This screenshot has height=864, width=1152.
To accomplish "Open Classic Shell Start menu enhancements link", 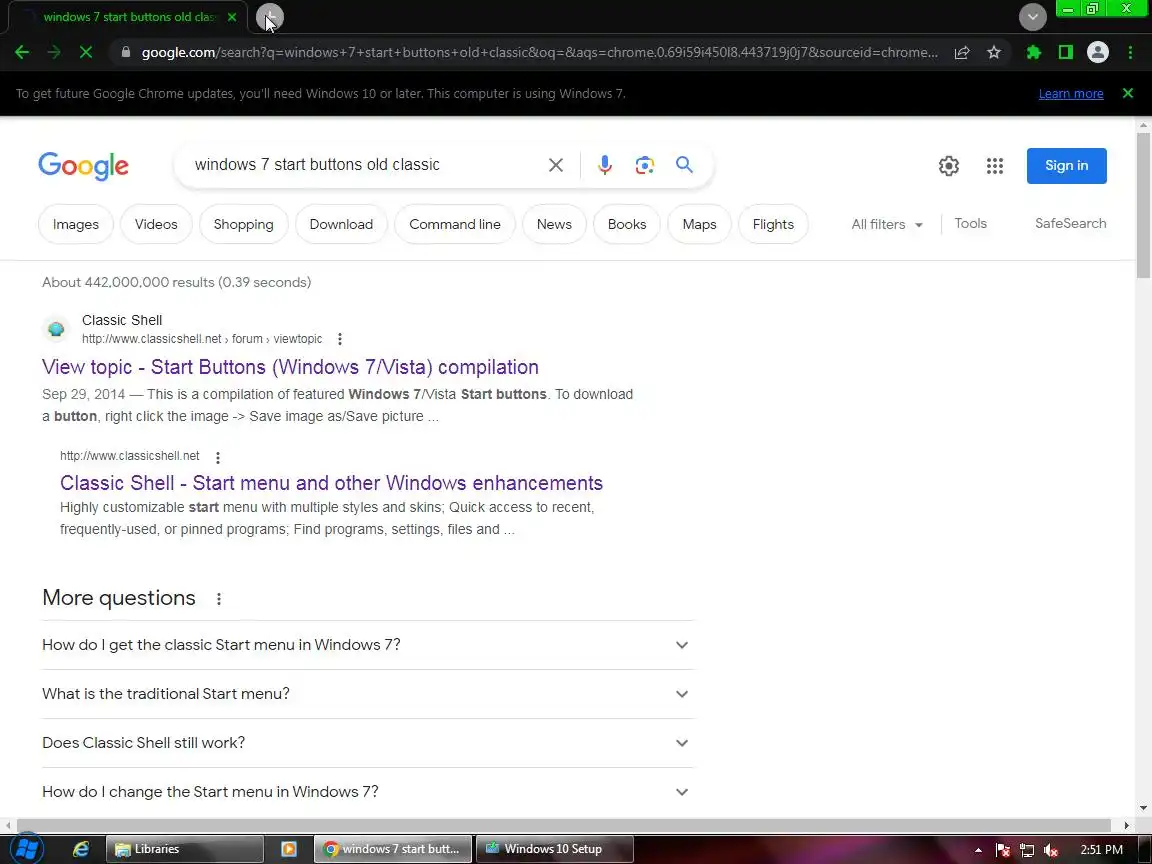I will pos(331,483).
